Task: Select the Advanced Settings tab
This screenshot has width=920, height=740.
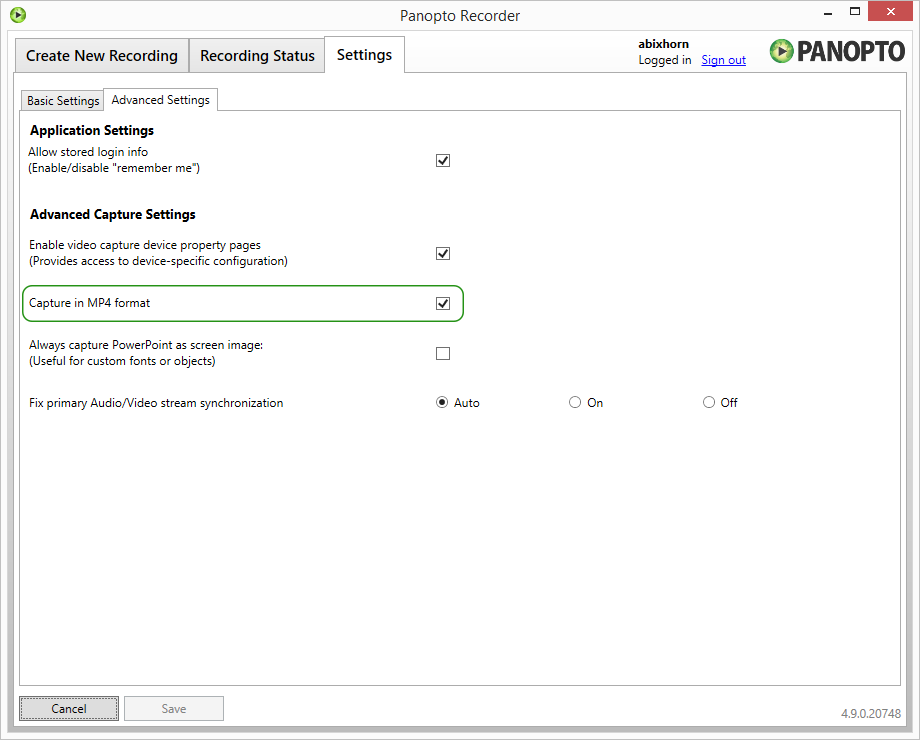Action: pos(161,100)
